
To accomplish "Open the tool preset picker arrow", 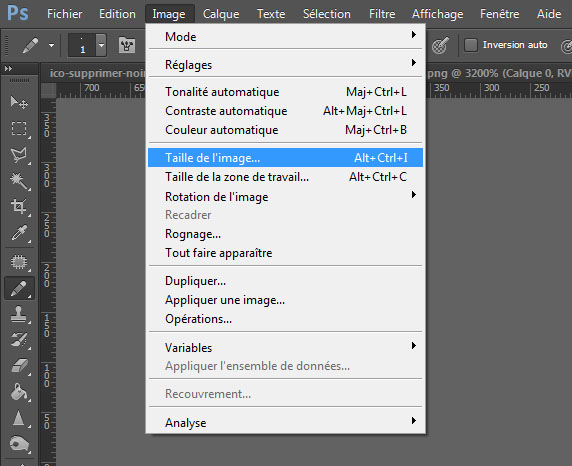I will (x=51, y=46).
